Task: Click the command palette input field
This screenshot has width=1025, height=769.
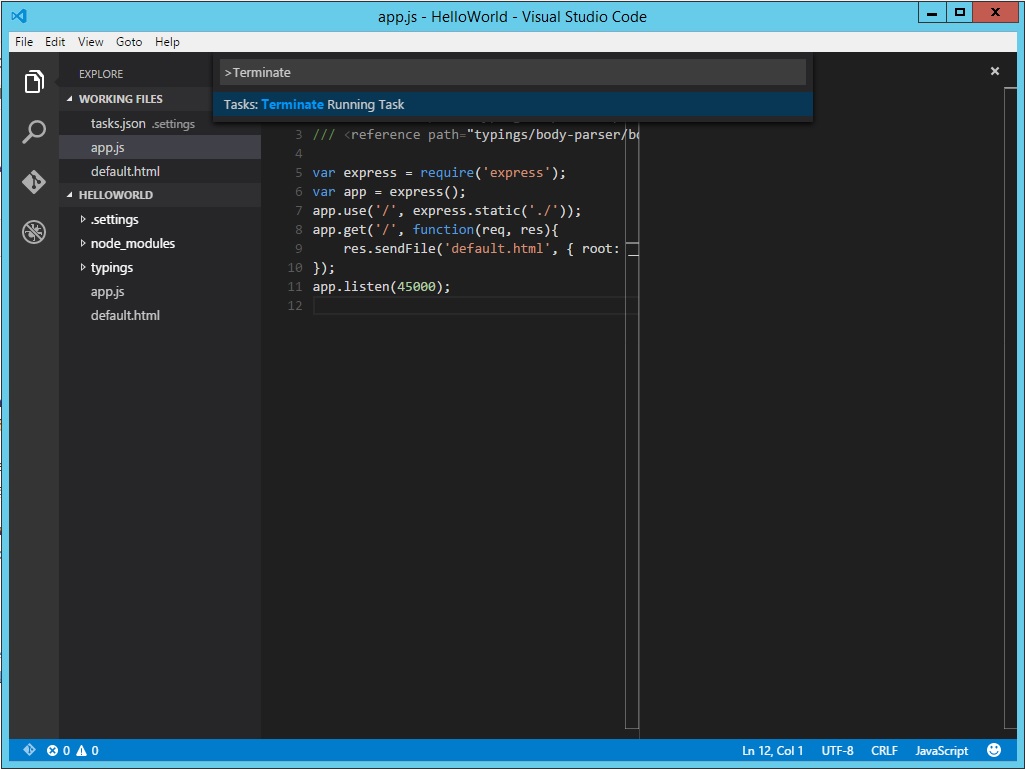Action: [513, 73]
